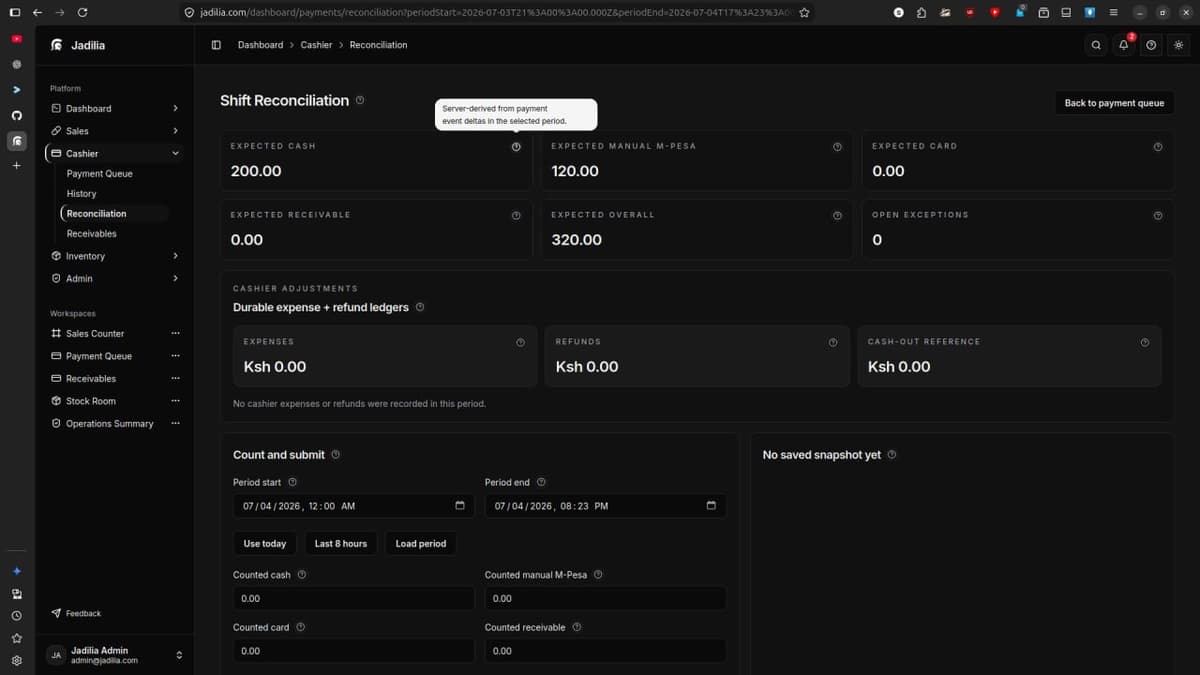The height and width of the screenshot is (675, 1200).
Task: Open Stock Room workspace
Action: coord(91,401)
